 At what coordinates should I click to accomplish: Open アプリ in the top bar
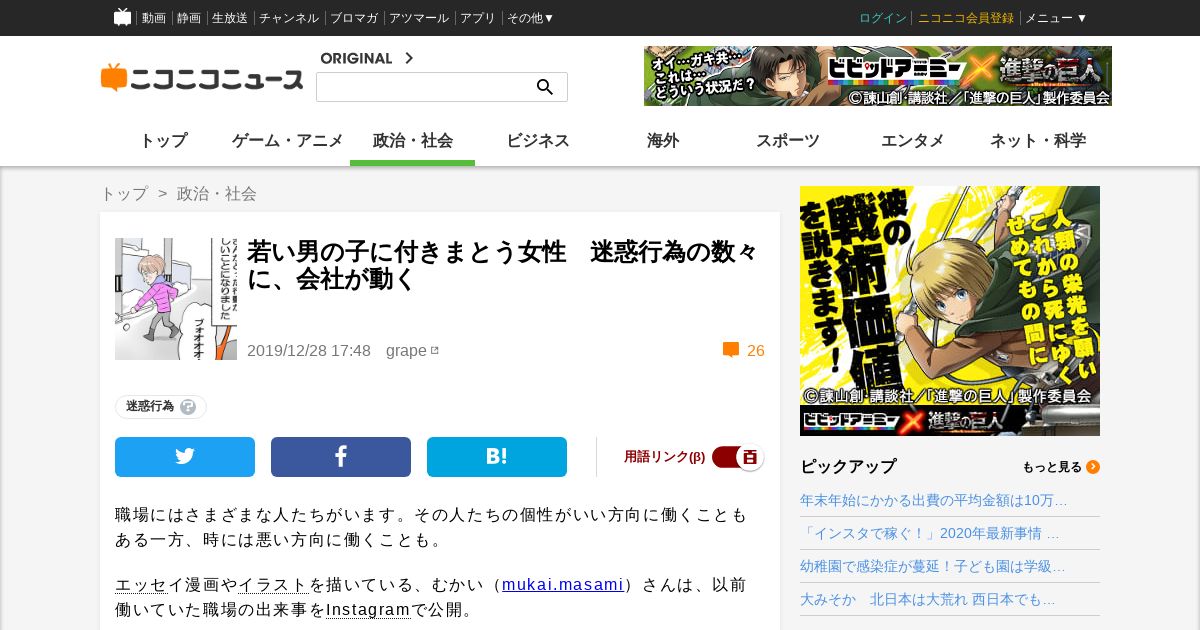[478, 18]
